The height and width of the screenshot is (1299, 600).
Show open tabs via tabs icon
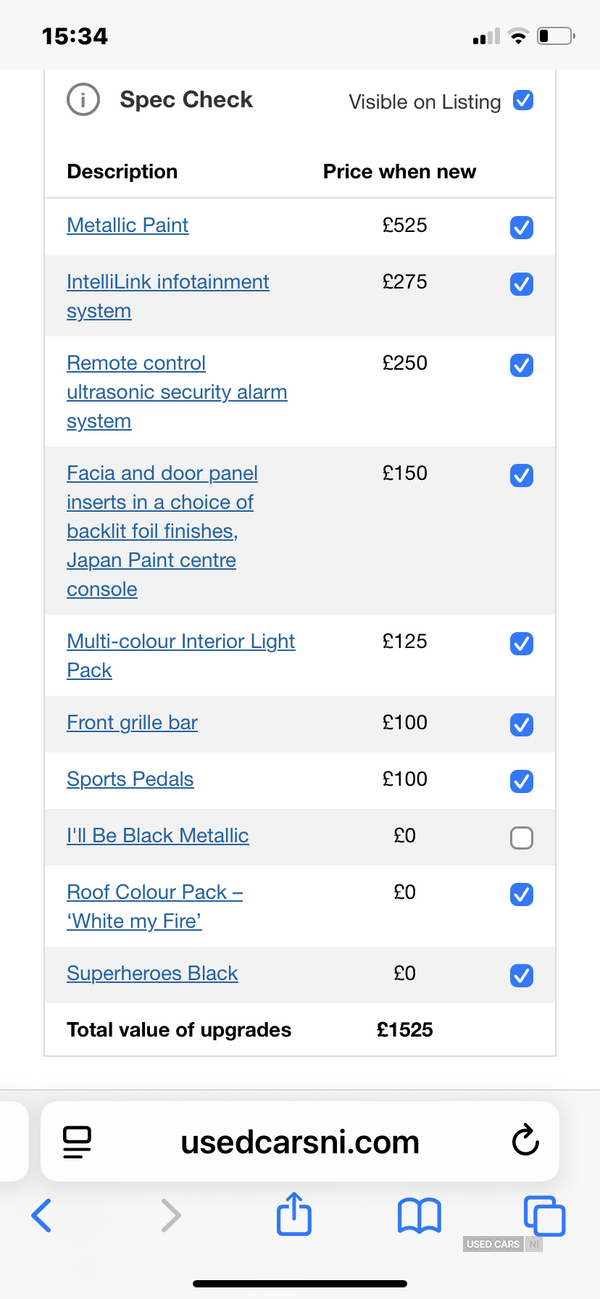pyautogui.click(x=545, y=1215)
